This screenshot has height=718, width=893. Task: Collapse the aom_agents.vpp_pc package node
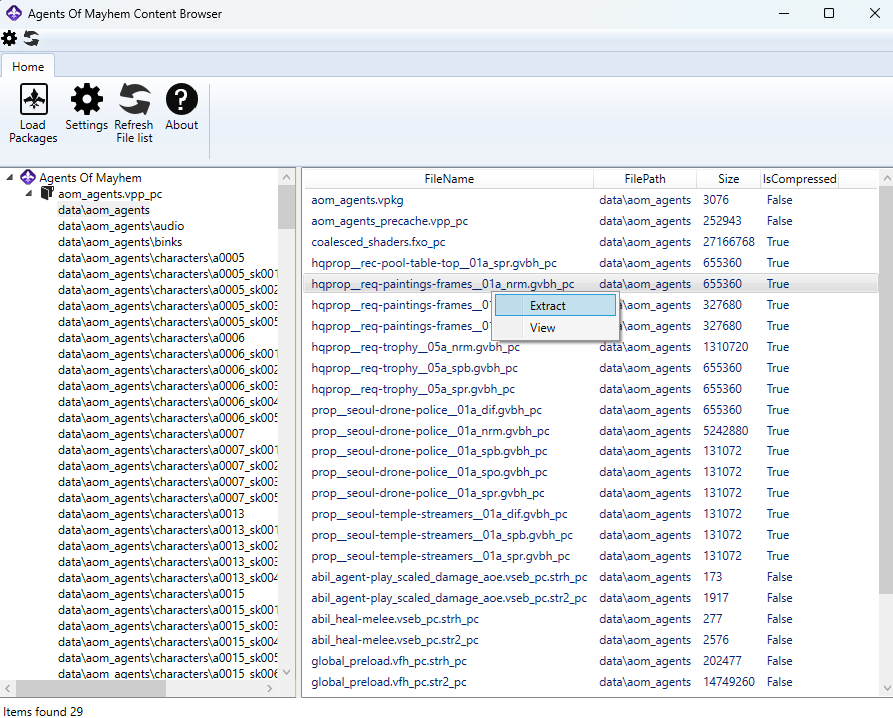tap(29, 194)
